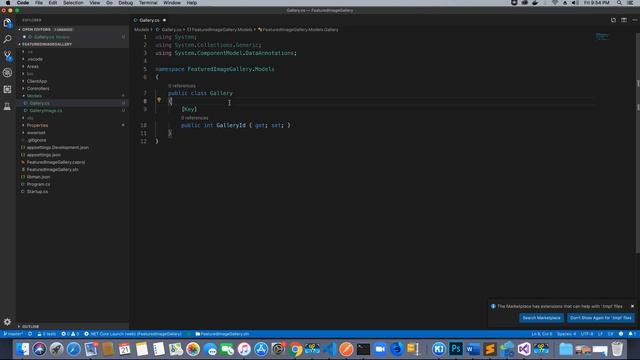Click the Search Marketplace button

tap(541, 318)
